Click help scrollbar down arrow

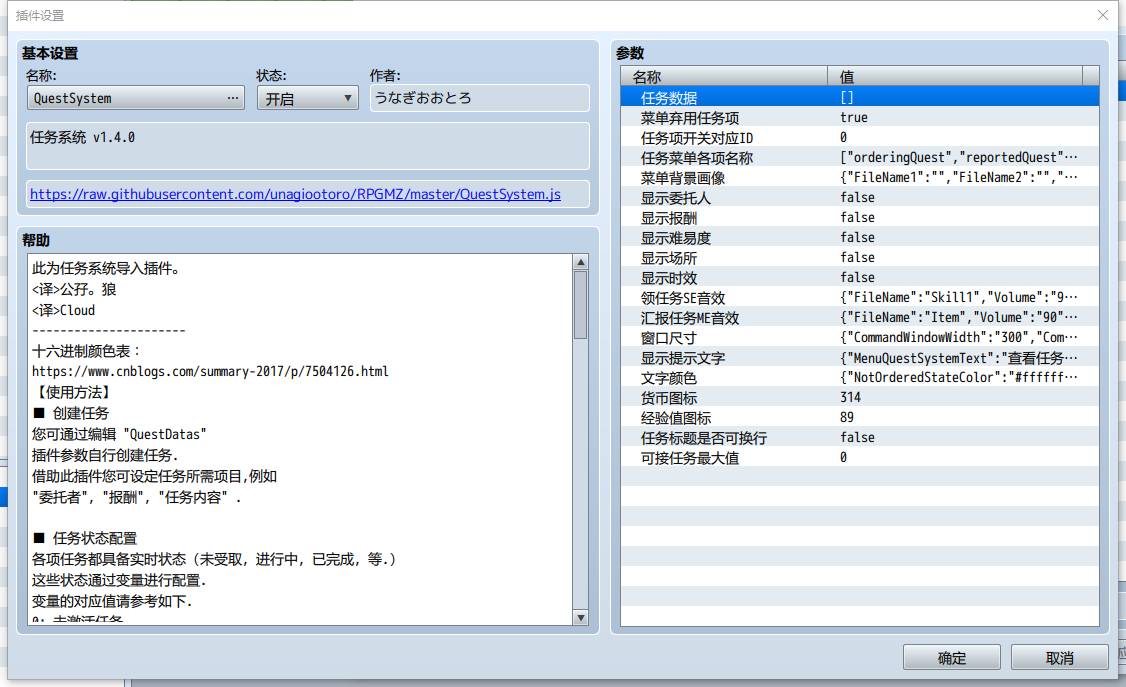(x=580, y=617)
